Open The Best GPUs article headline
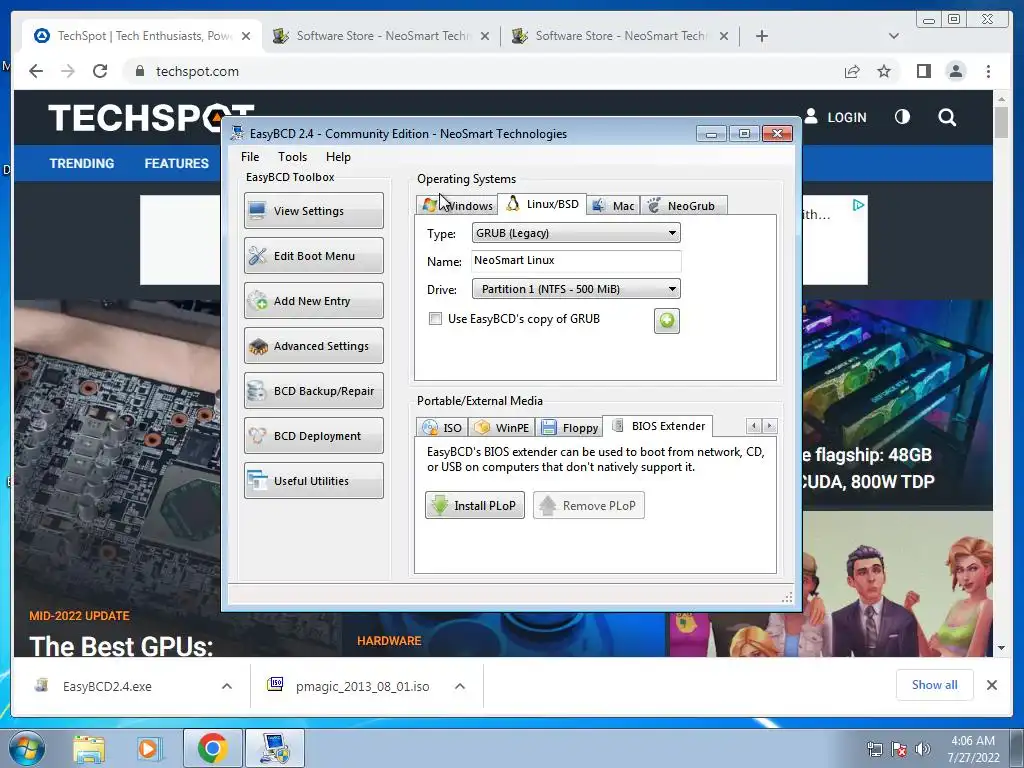Screen dimensions: 1024x768 (x=121, y=646)
